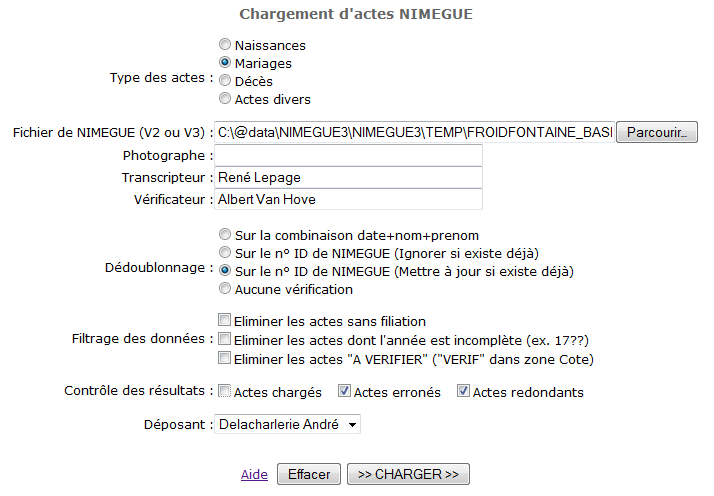Select Aucune vérification radio button
The height and width of the screenshot is (496, 714).
225,289
